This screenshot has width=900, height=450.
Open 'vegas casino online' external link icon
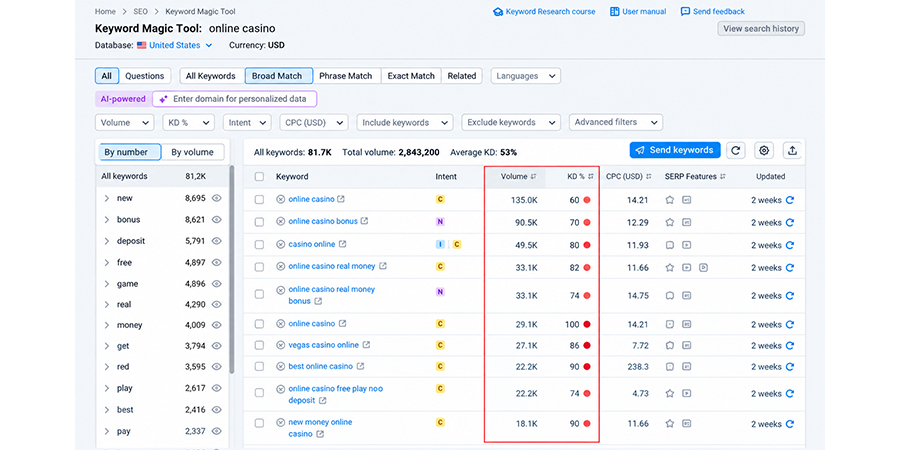[x=366, y=345]
